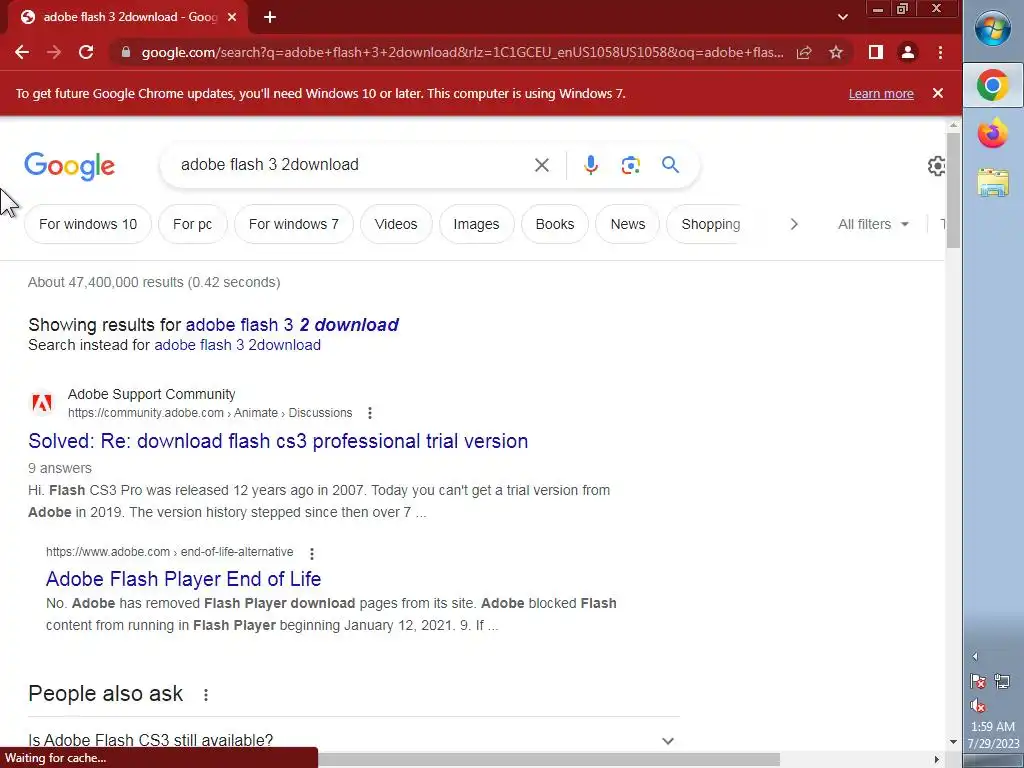The height and width of the screenshot is (768, 1024).
Task: Open the Windows Start menu orb
Action: 993,28
